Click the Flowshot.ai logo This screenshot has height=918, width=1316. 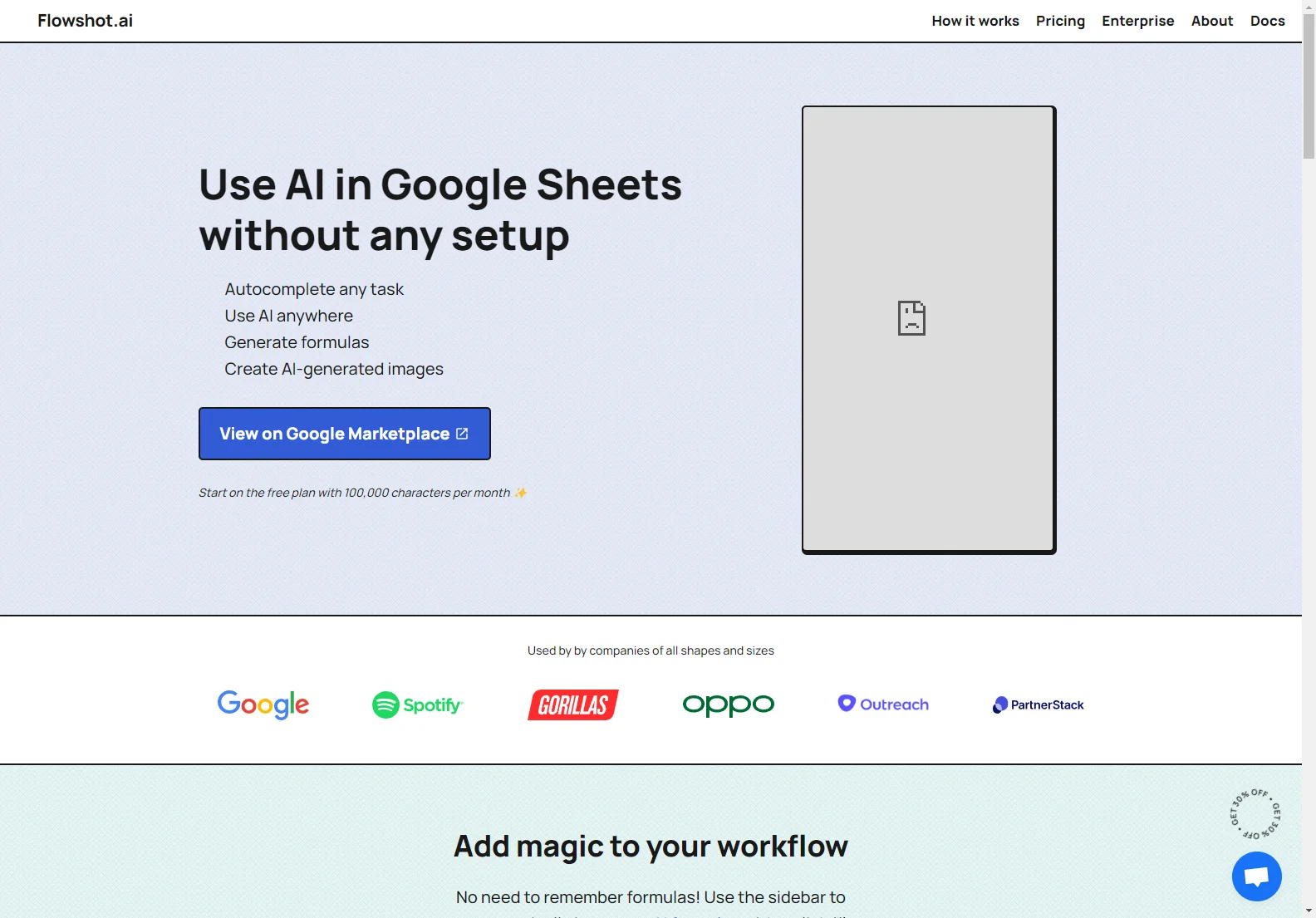click(x=85, y=21)
